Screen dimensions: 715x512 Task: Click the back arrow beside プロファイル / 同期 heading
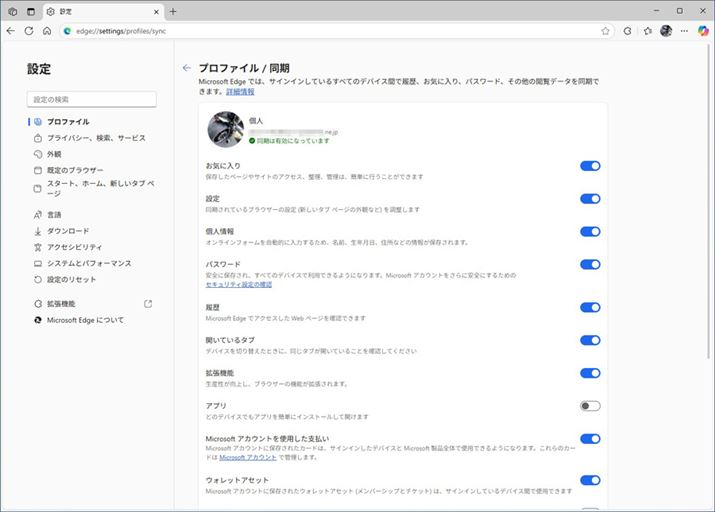click(186, 68)
